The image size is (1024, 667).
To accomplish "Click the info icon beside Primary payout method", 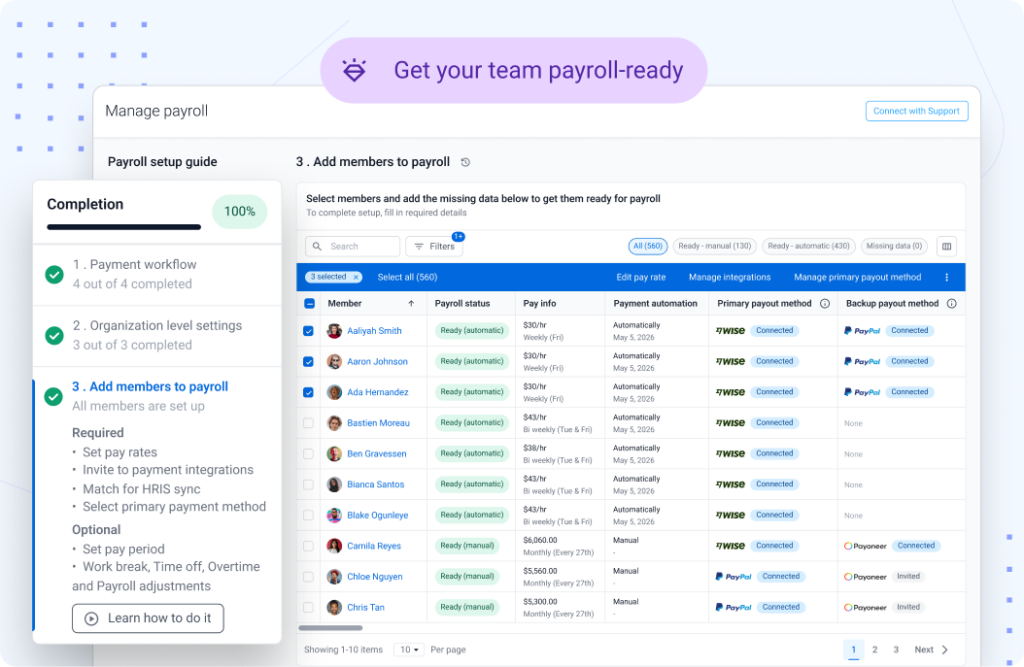I will (x=825, y=304).
